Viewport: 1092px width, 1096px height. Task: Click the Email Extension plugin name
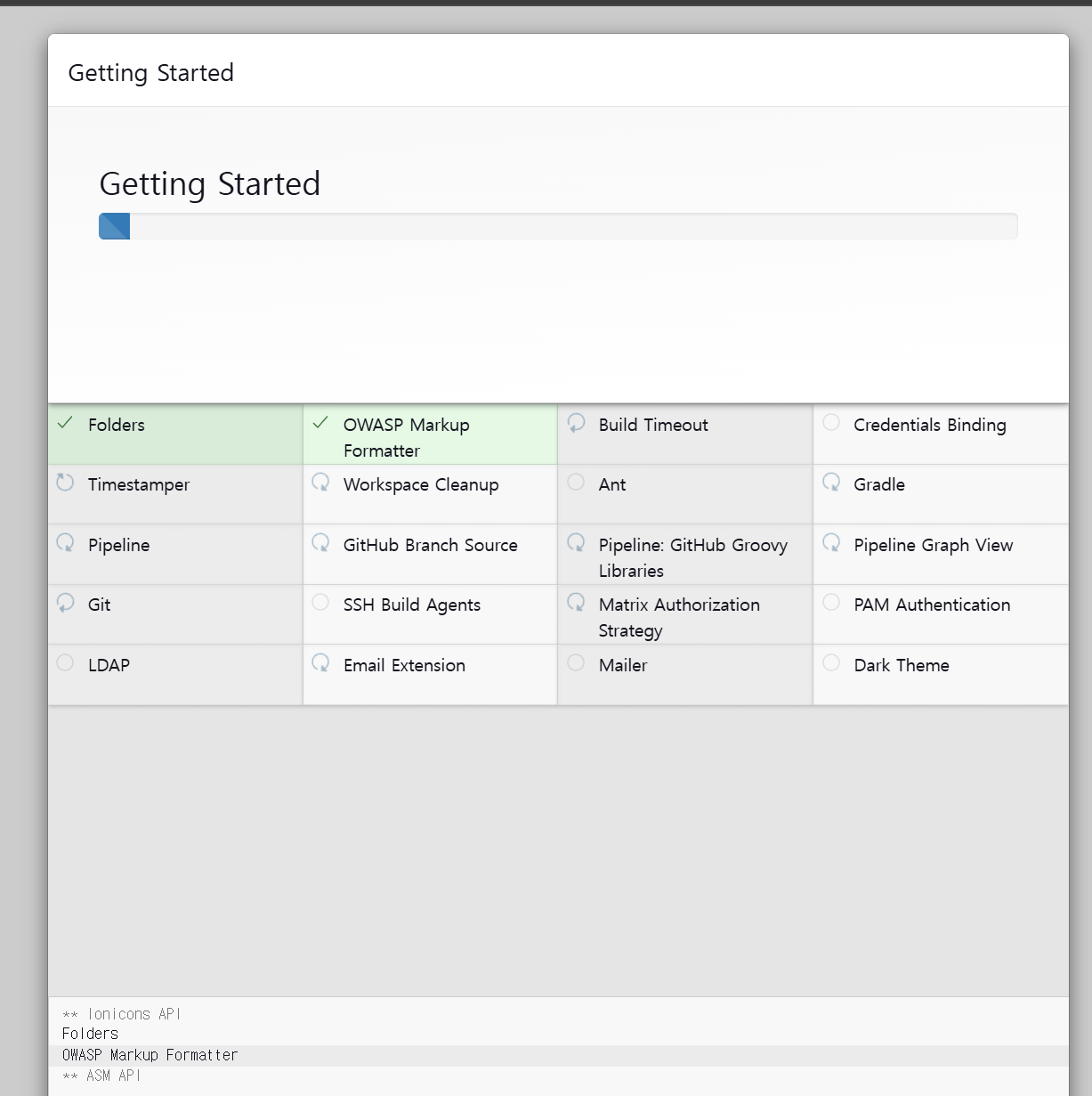[x=404, y=665]
